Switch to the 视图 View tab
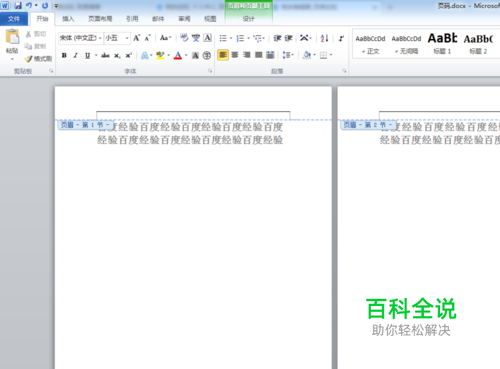 click(210, 19)
